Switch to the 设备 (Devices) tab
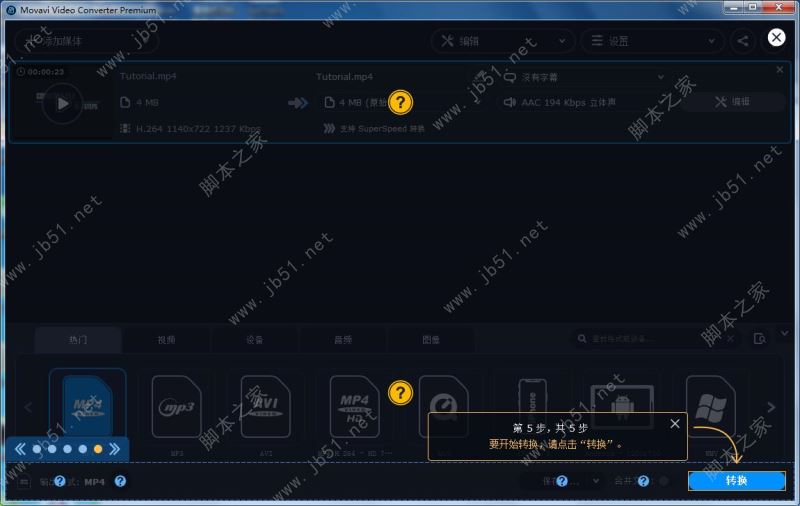The width and height of the screenshot is (800, 506). click(255, 340)
